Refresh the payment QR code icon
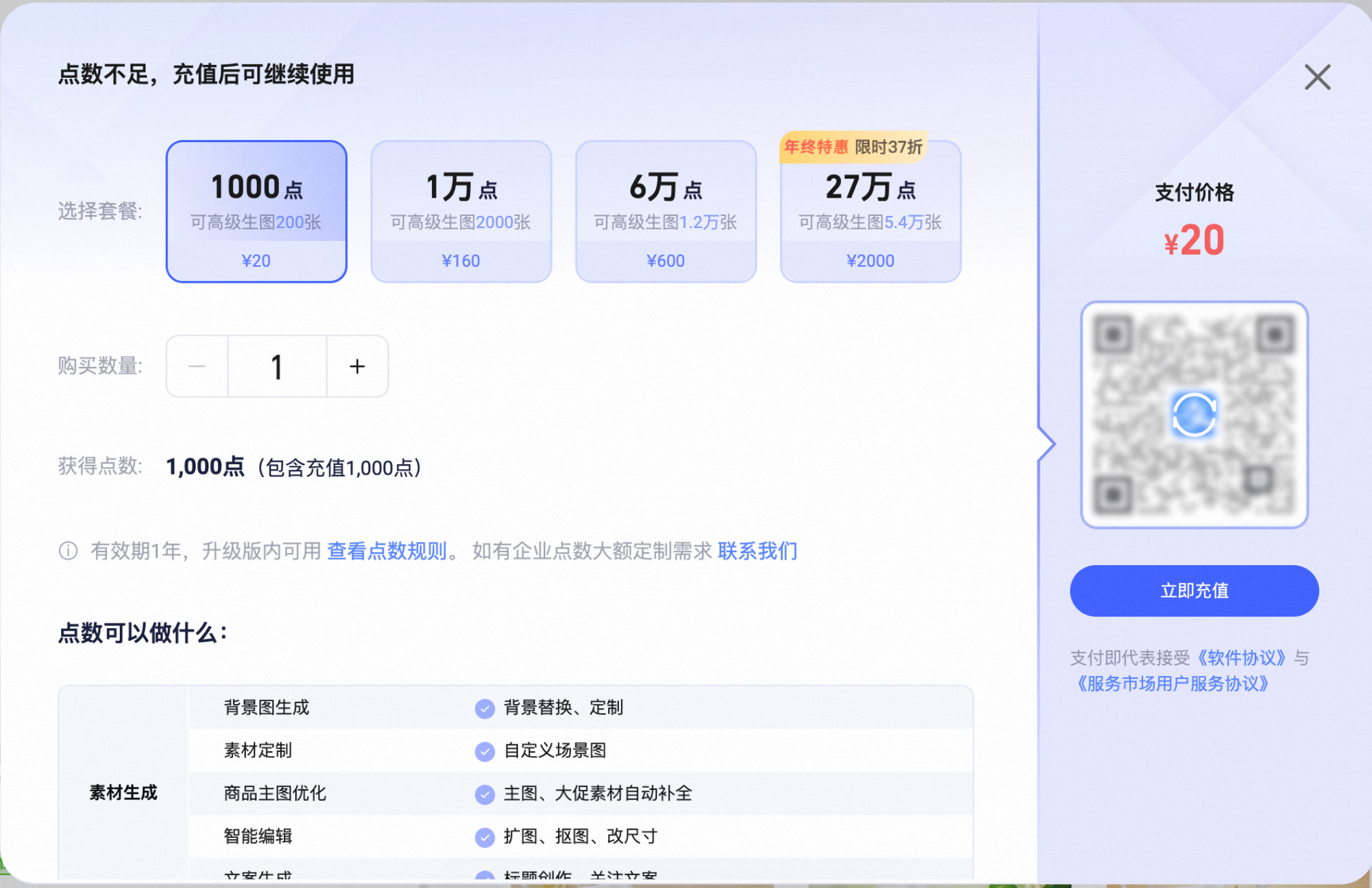Screen dimensions: 1372x888 point(1194,414)
